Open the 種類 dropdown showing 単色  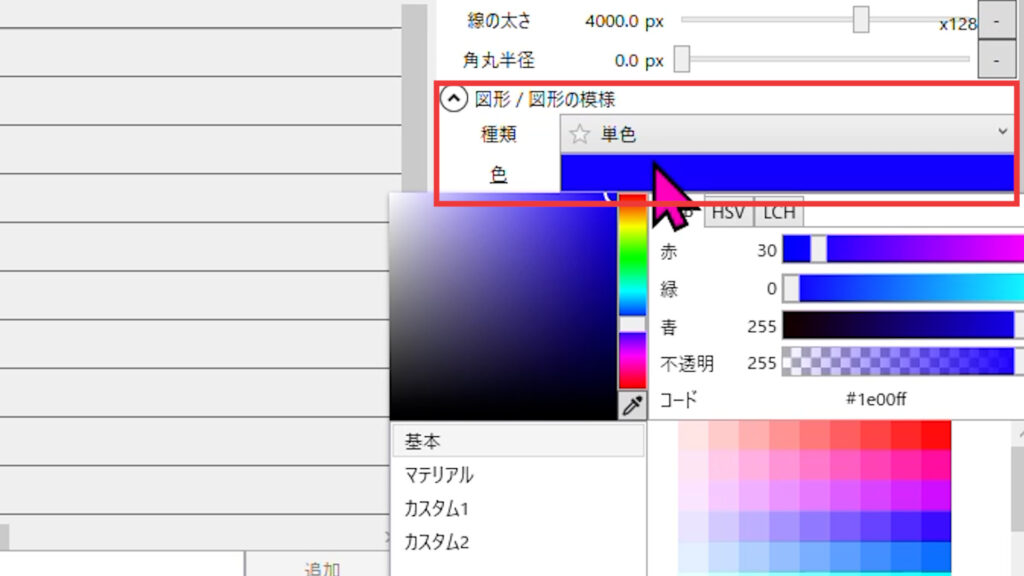click(x=788, y=134)
